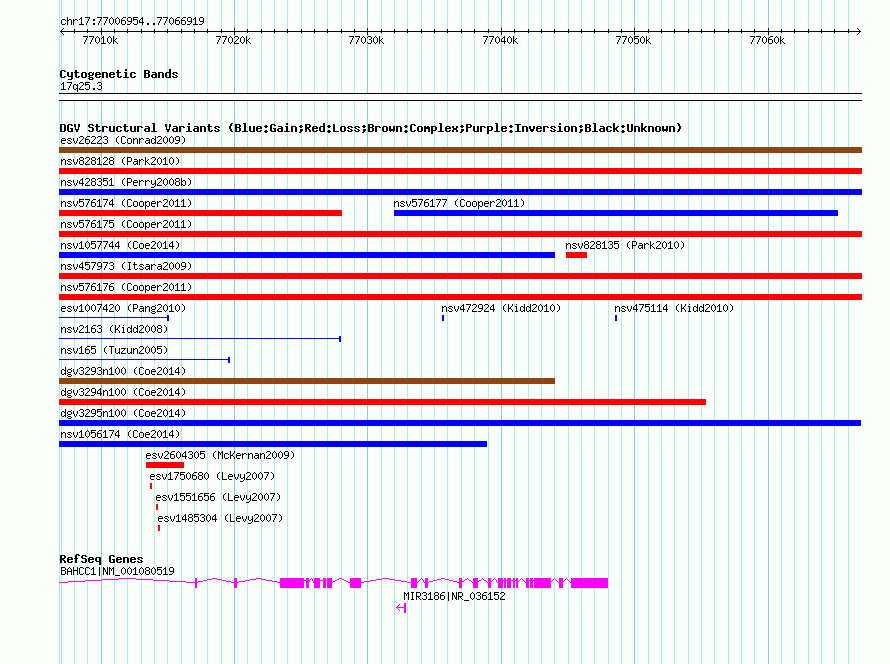The image size is (890, 664).
Task: Open nsv472924 (Kidd2010) label
Action: tap(501, 308)
